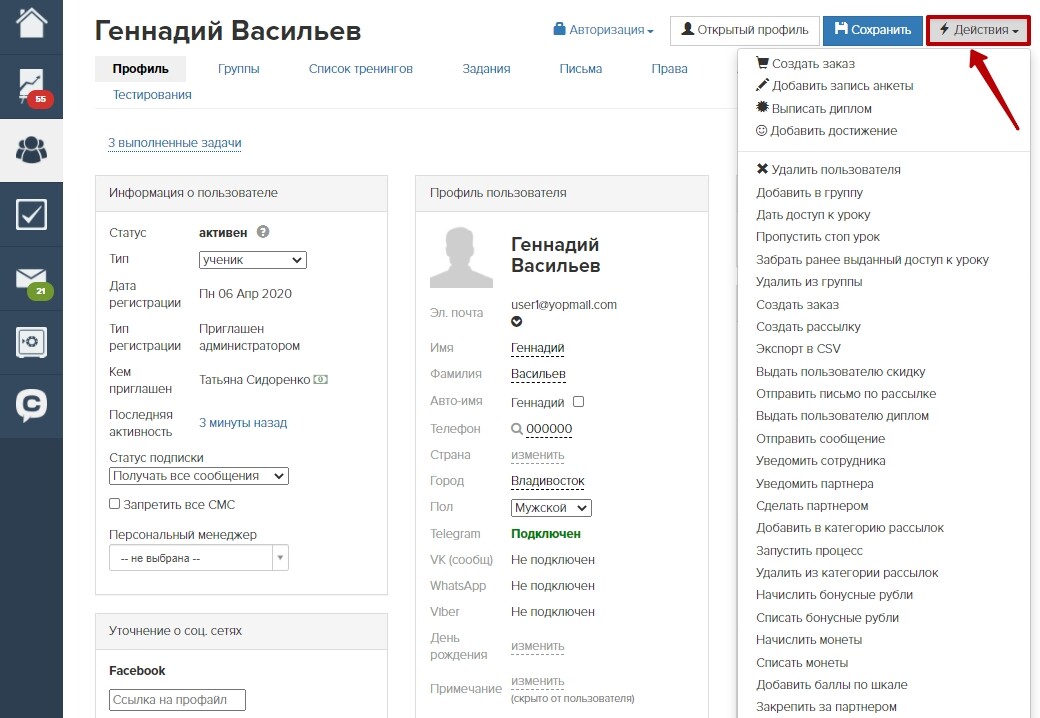This screenshot has height=718, width=1040.
Task: Open the Задания tab
Action: pyautogui.click(x=486, y=69)
